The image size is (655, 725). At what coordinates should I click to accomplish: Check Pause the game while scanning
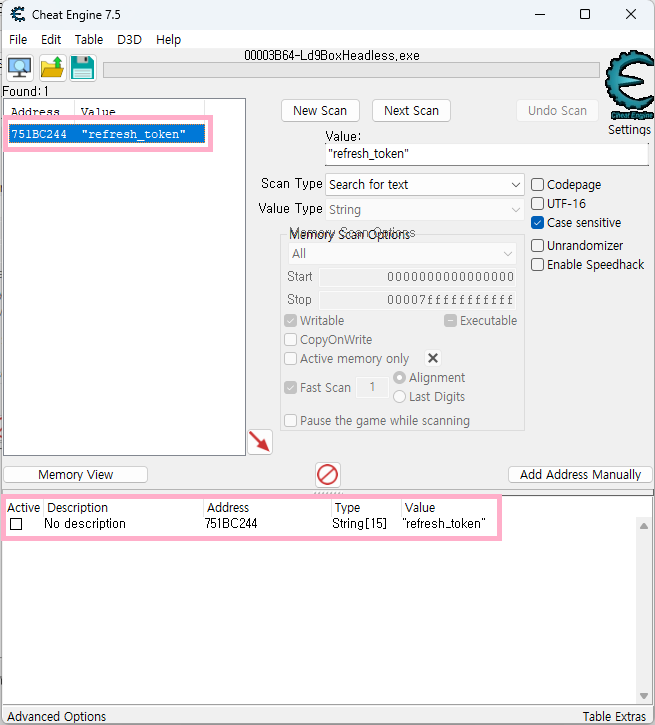(290, 420)
